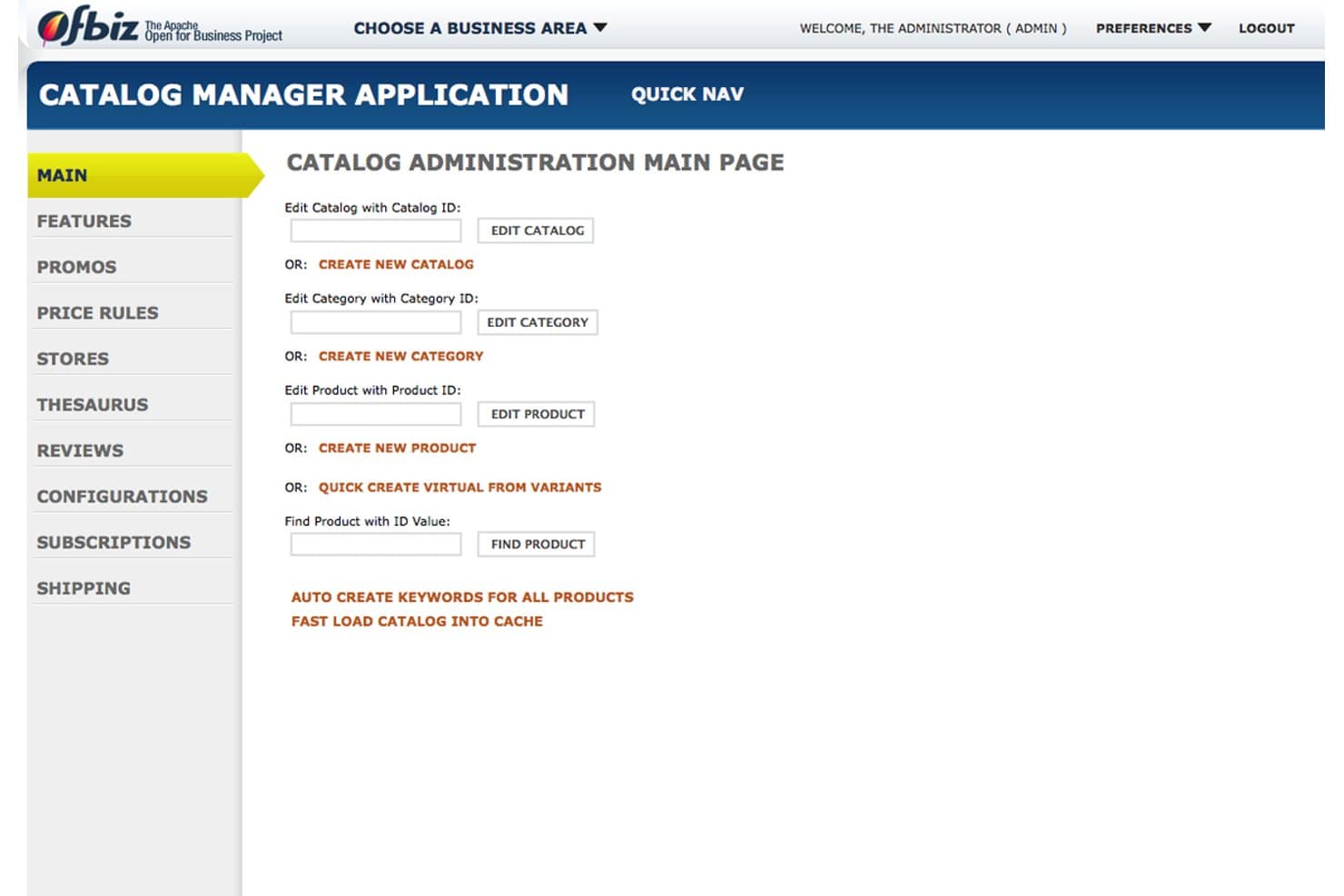Click Welcome, The Administrator text
Screen dimensions: 1344x896
pos(933,28)
